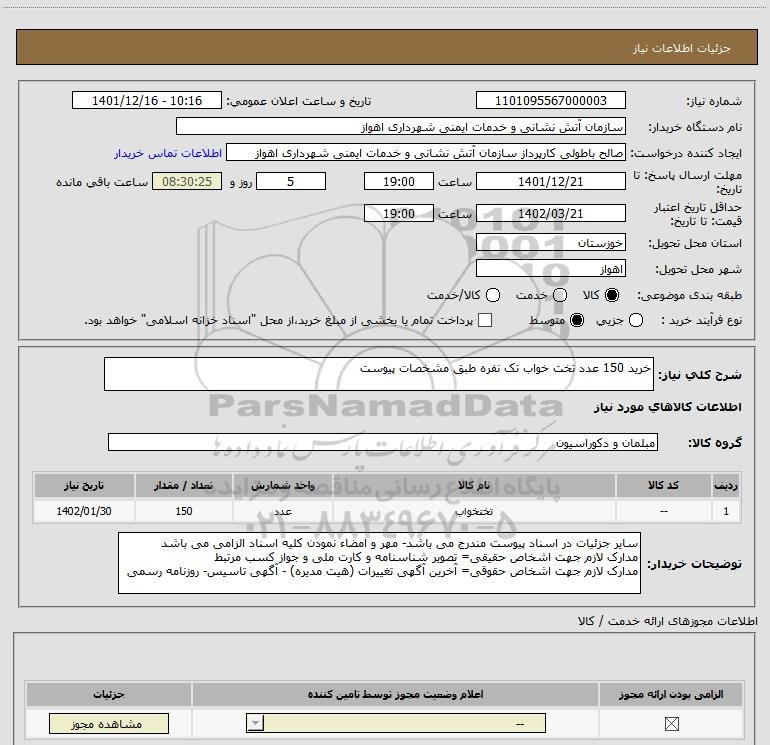Select the متوسط purchase type radio

pos(577,320)
